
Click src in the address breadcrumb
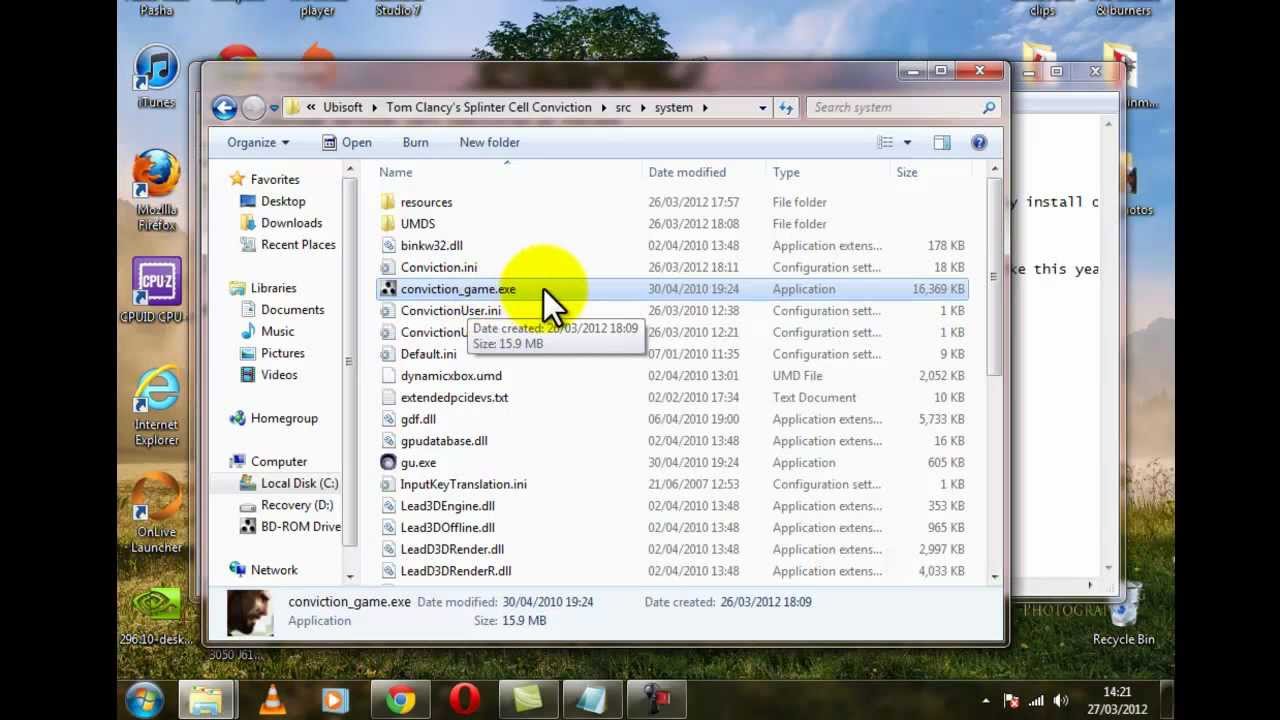point(623,107)
